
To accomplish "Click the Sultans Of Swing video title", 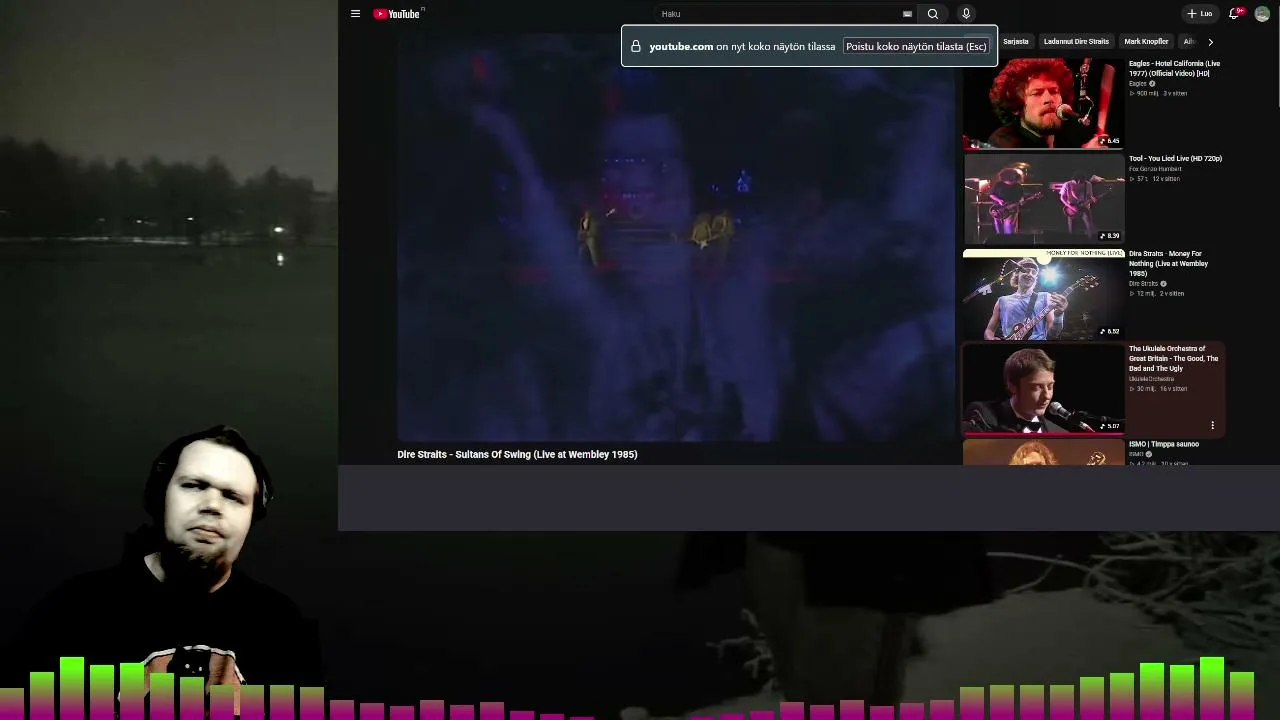I will (517, 454).
